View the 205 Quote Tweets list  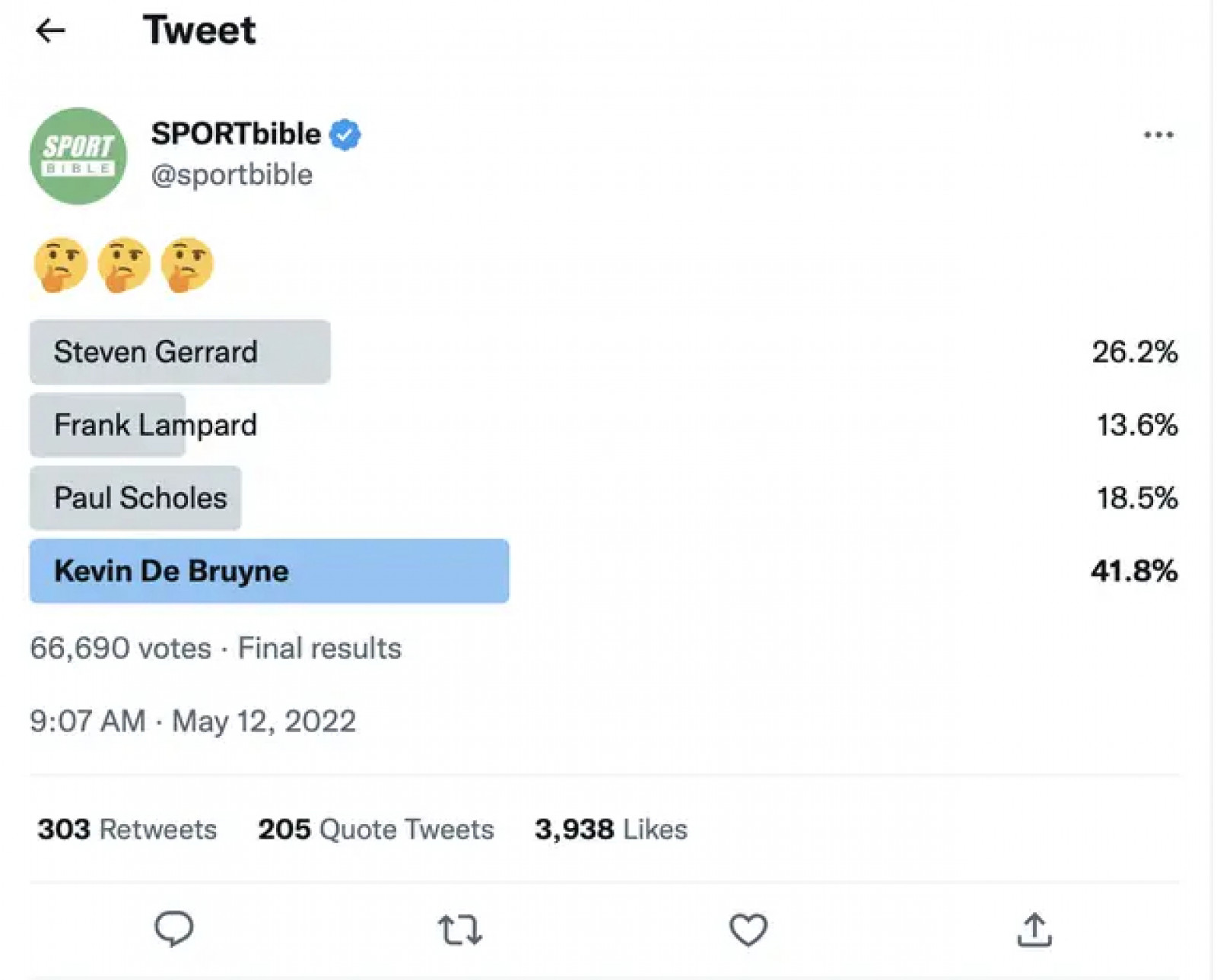376,829
